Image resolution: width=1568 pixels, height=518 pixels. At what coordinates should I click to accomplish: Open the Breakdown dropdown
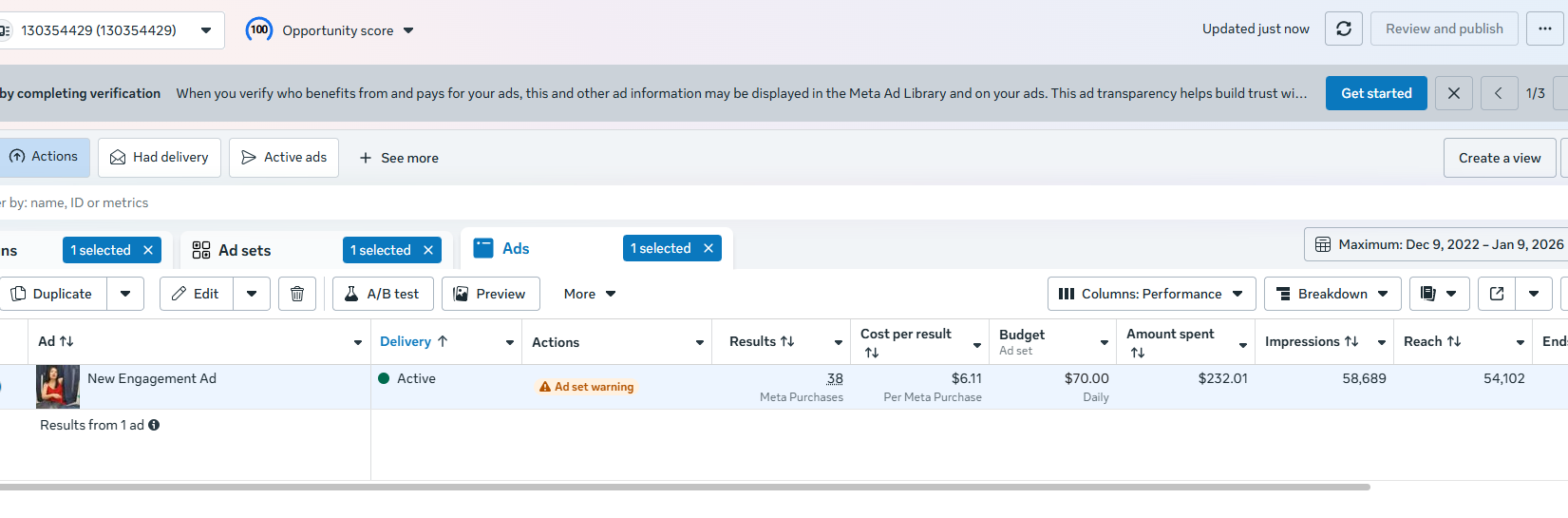[x=1332, y=294]
